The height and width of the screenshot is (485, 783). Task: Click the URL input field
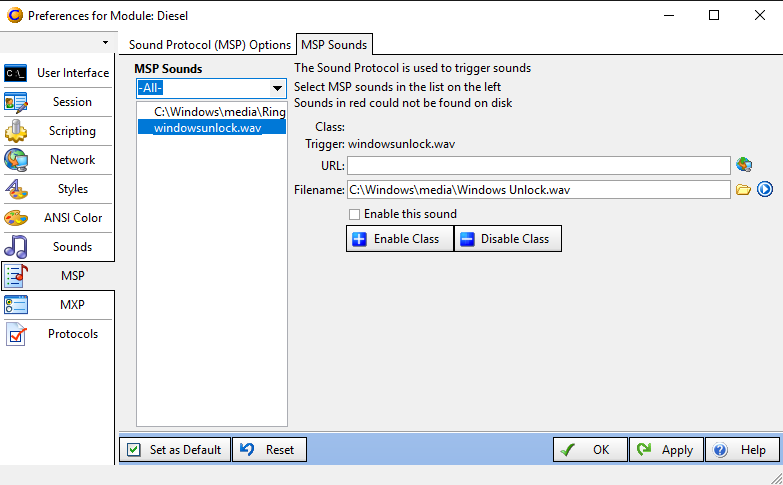[539, 165]
